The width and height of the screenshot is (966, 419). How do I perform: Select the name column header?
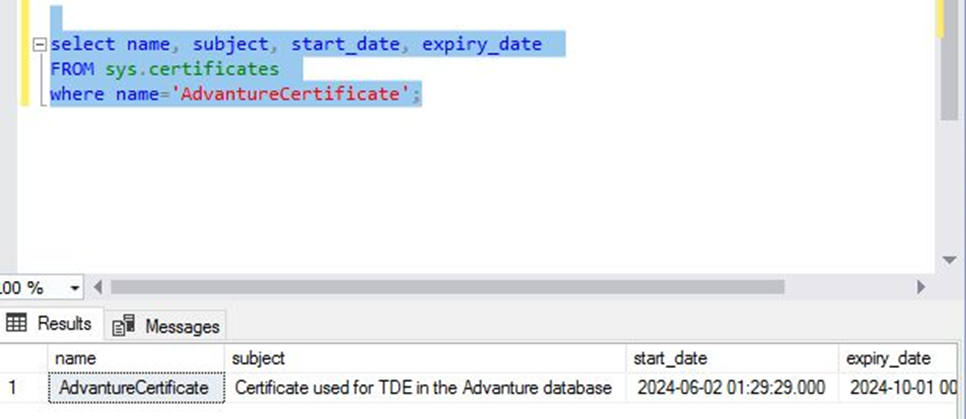click(135, 358)
